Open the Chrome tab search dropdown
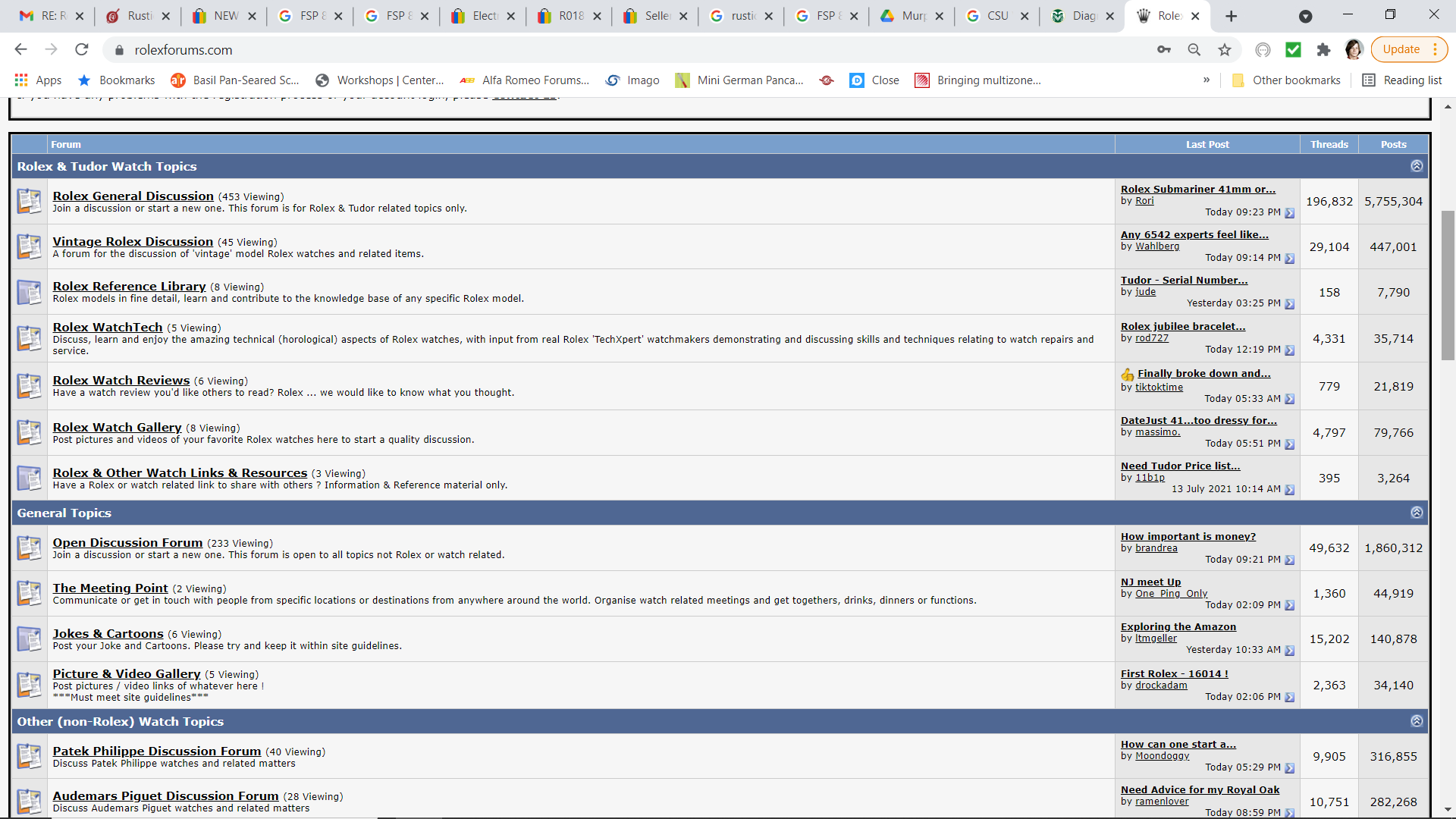 tap(1305, 16)
